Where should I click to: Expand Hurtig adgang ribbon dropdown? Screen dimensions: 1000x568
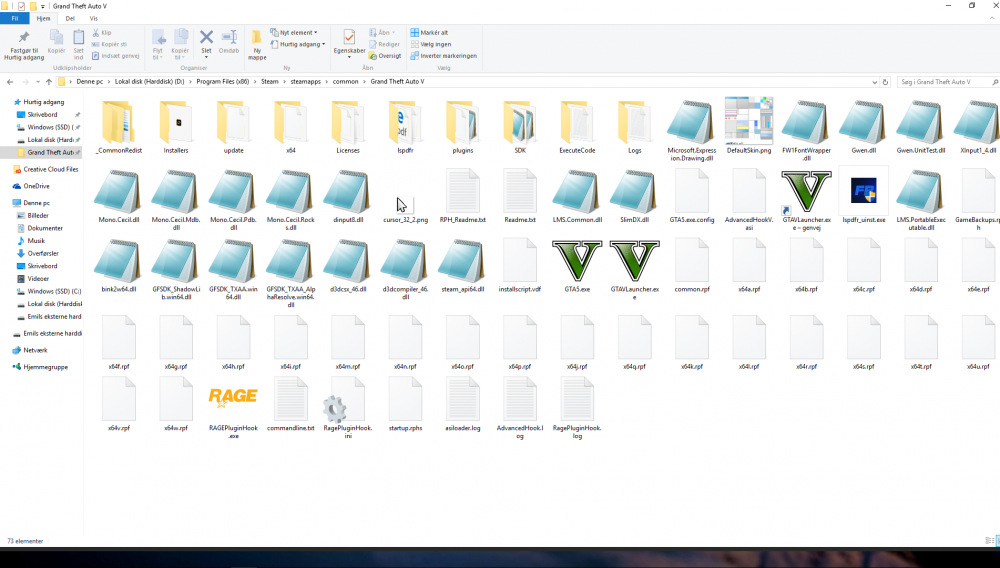[298, 44]
